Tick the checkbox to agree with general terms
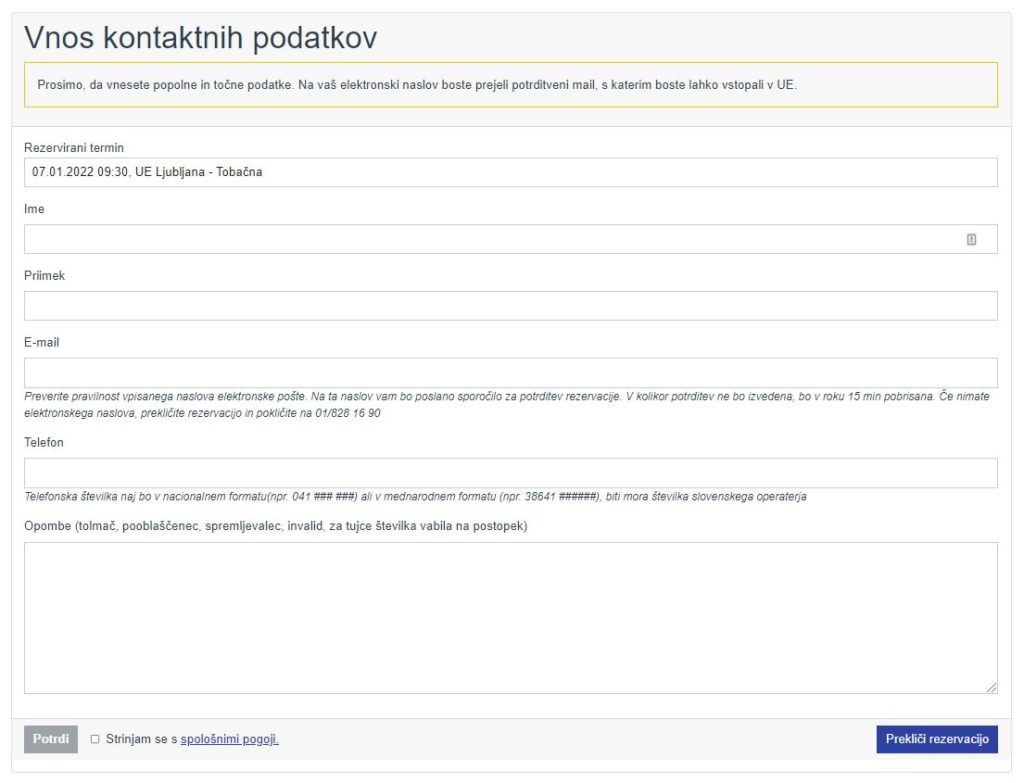The image size is (1024, 783). click(x=95, y=739)
